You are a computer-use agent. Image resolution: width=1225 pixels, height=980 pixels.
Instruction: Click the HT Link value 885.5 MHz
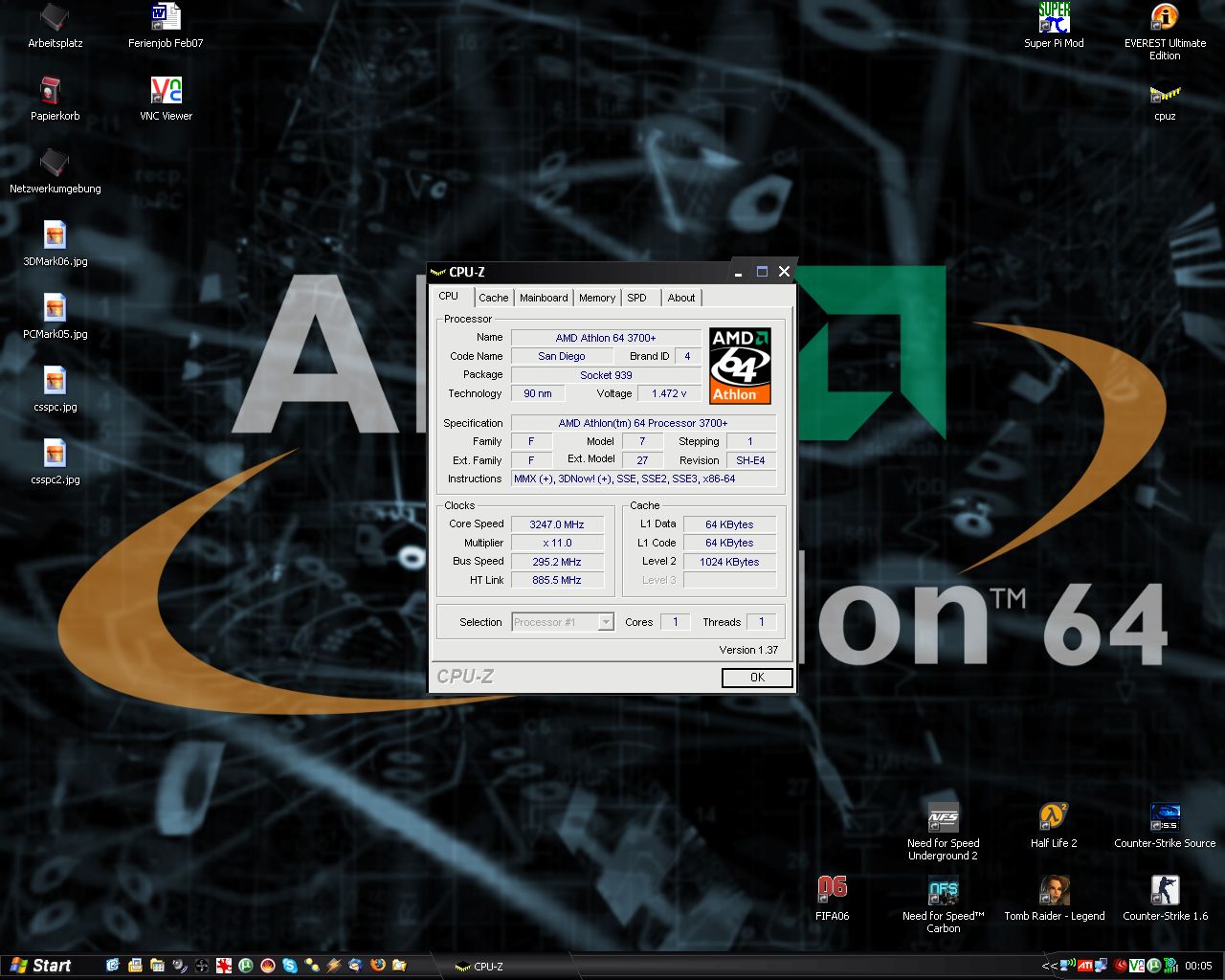557,580
